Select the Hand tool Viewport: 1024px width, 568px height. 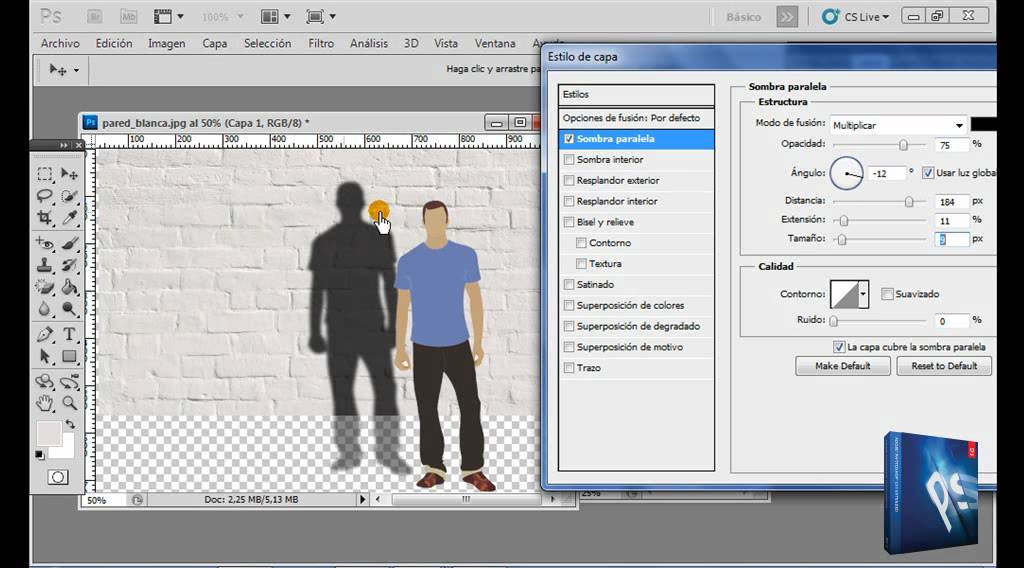coord(44,403)
